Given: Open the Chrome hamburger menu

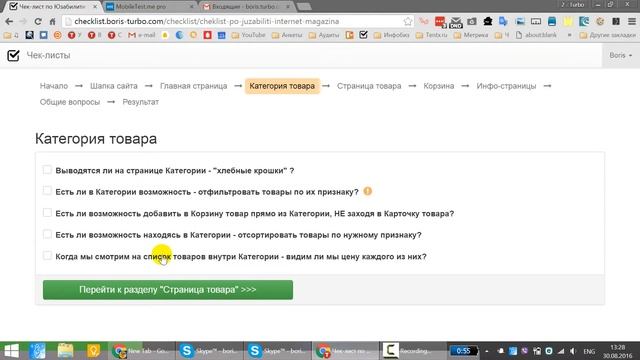Looking at the screenshot, I should point(631,21).
